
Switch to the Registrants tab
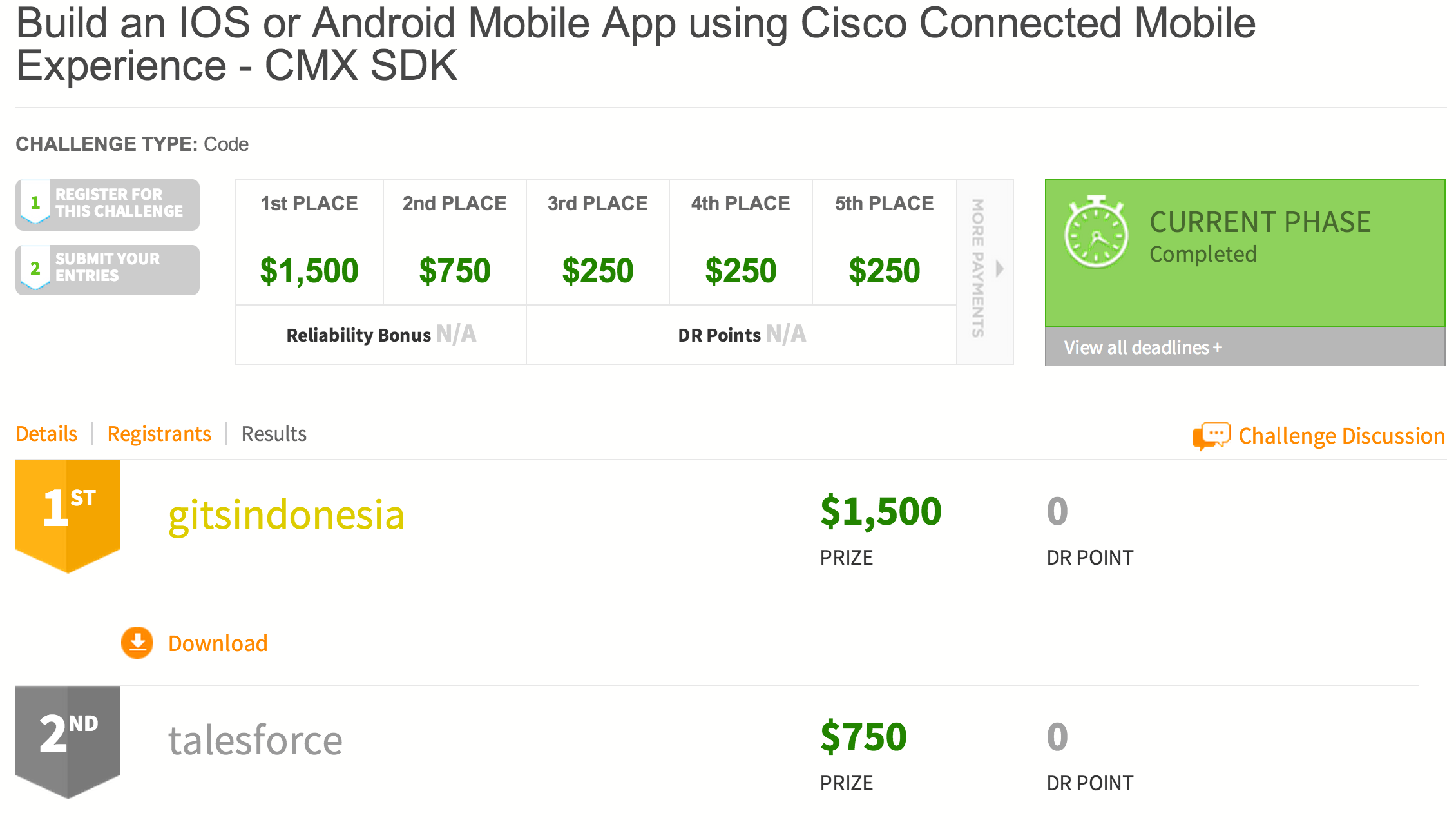click(x=159, y=434)
